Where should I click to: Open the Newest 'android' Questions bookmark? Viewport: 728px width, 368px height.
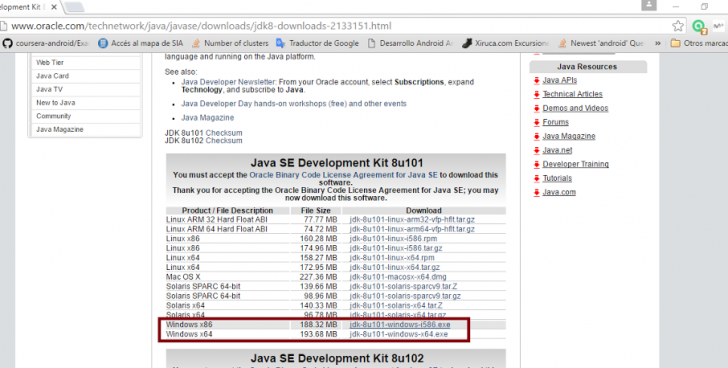pos(601,43)
